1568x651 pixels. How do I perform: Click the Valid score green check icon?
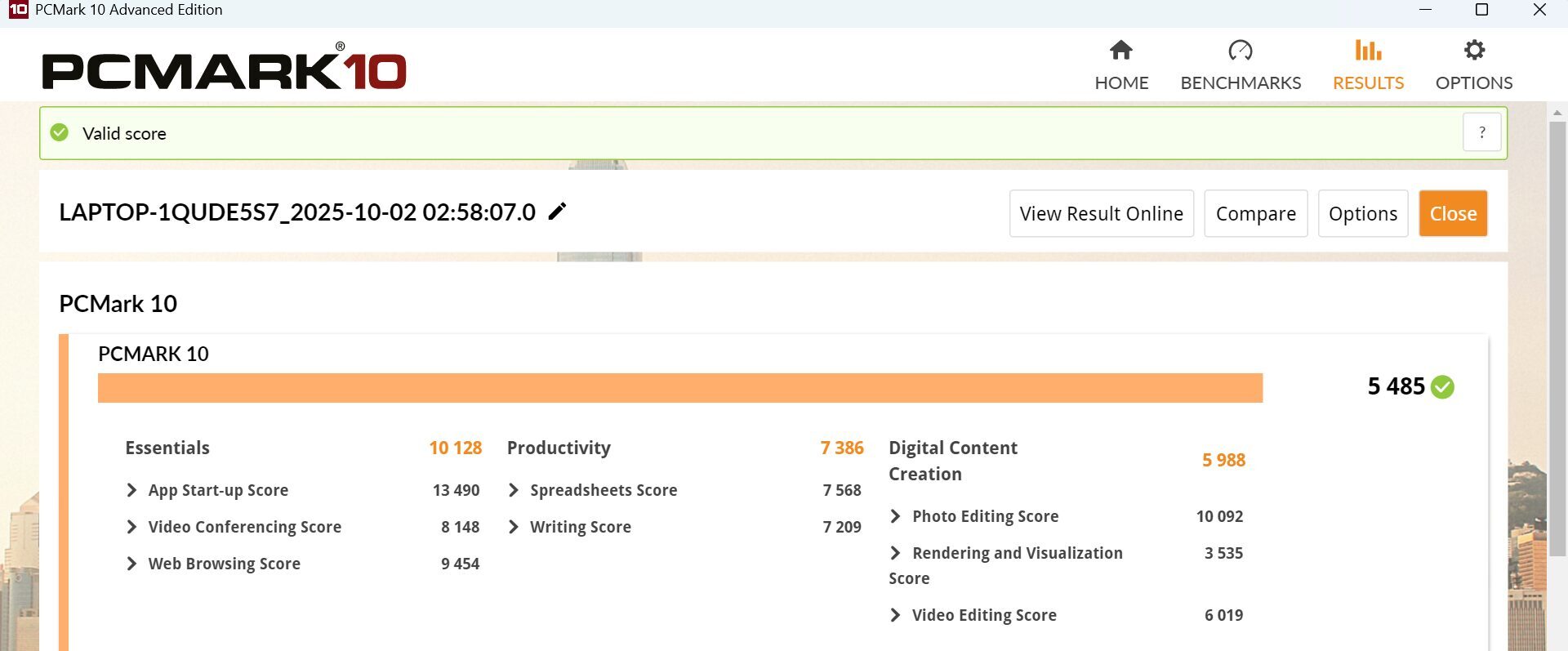point(60,132)
